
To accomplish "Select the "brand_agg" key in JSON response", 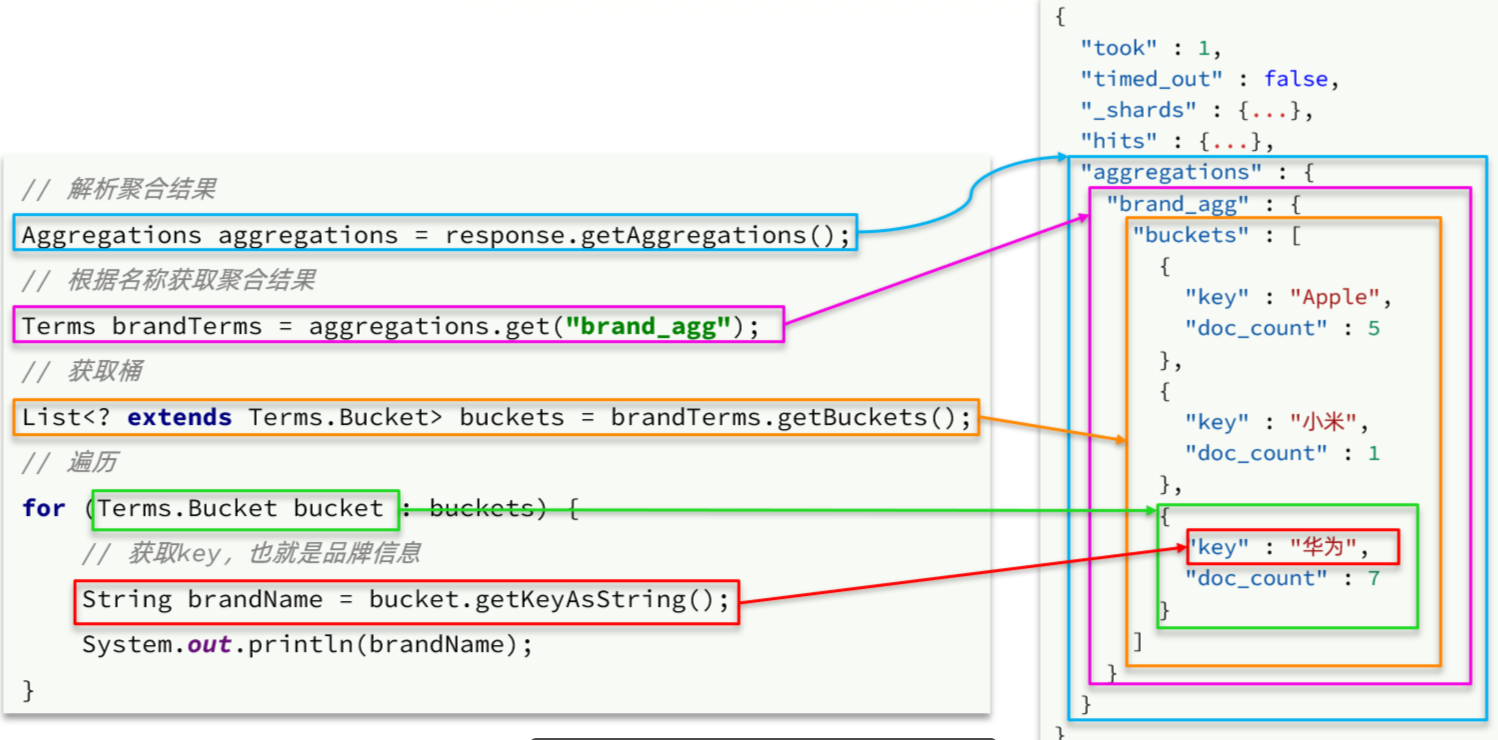I will 1177,204.
